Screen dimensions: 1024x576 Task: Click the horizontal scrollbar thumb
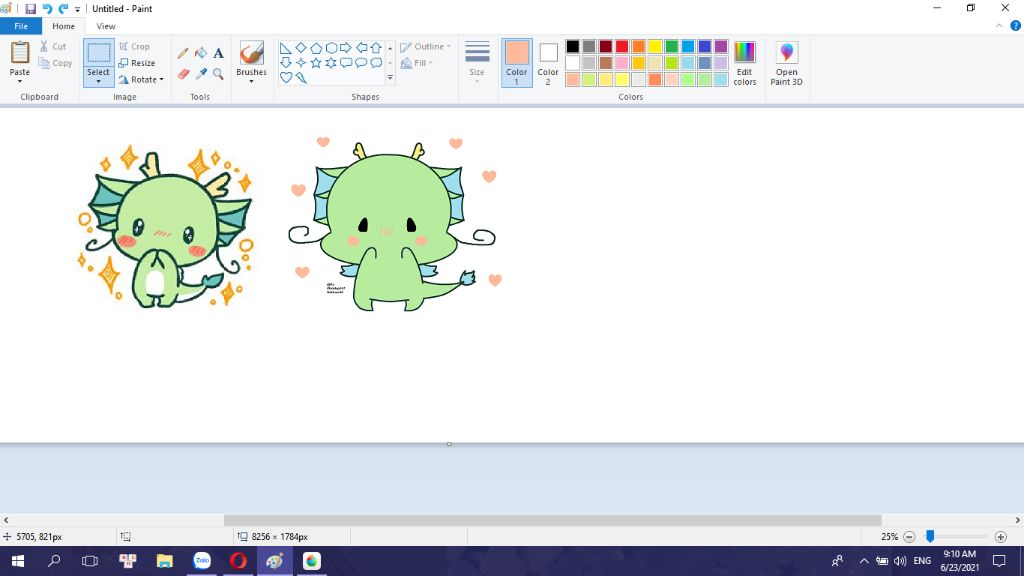552,520
